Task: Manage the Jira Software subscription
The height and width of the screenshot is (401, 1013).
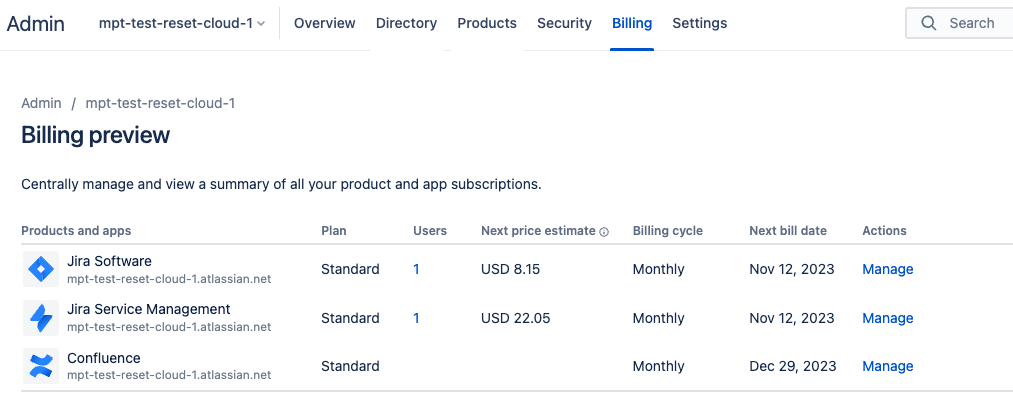Action: (888, 269)
